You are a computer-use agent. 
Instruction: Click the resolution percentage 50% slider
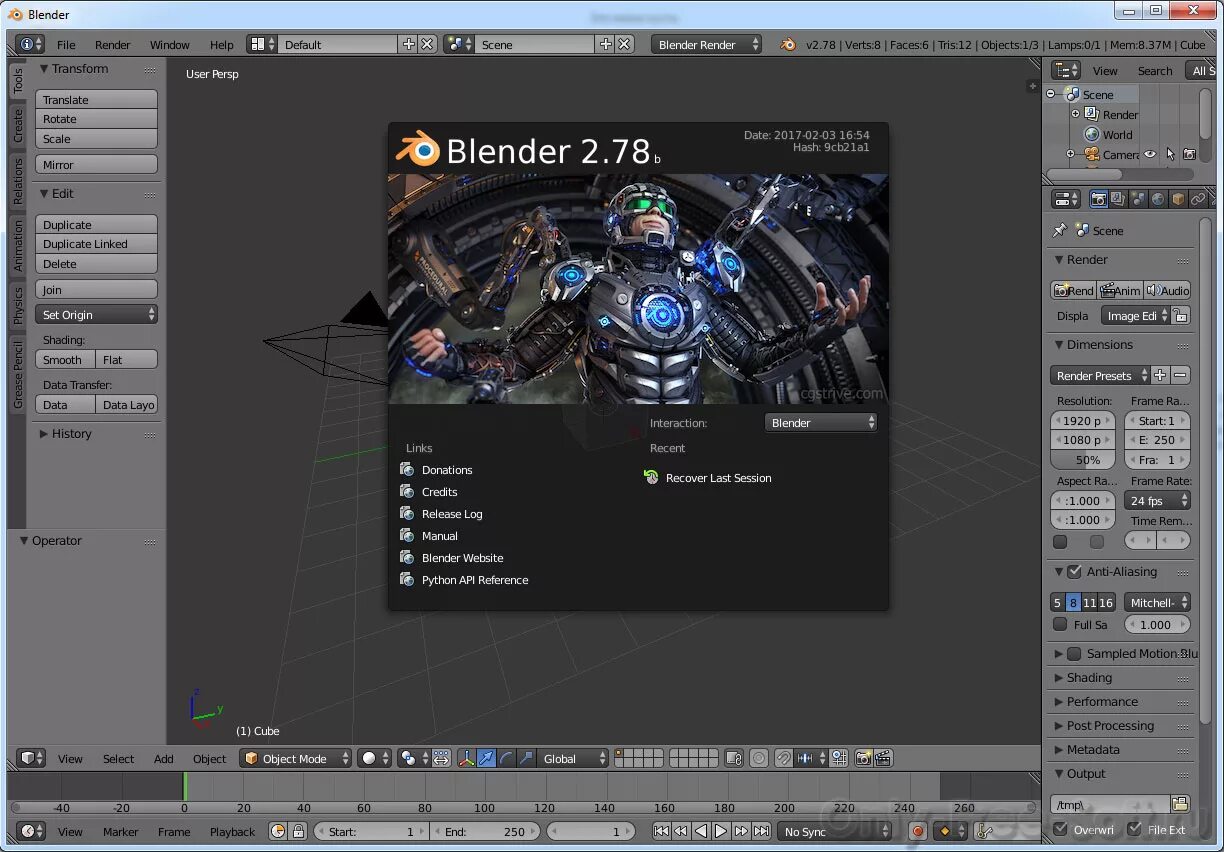1083,459
